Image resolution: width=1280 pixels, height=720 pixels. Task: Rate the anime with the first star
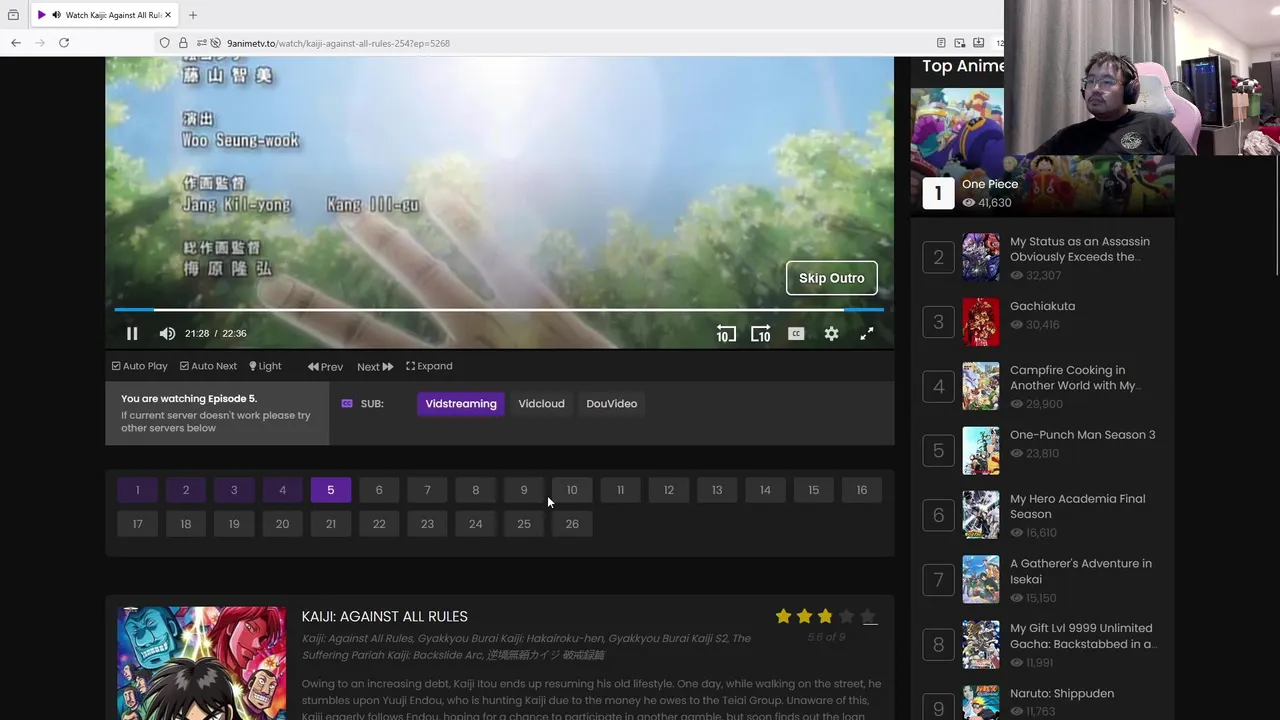pyautogui.click(x=783, y=617)
